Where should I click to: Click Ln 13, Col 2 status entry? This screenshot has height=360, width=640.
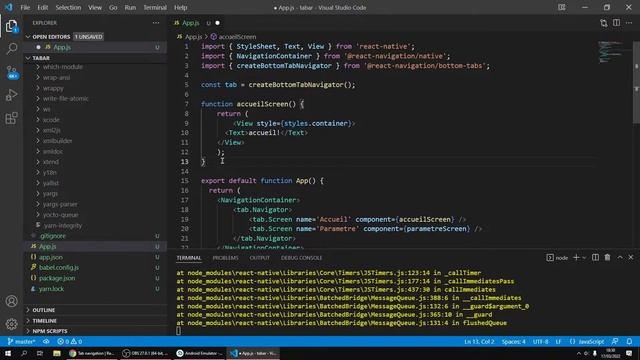click(479, 342)
